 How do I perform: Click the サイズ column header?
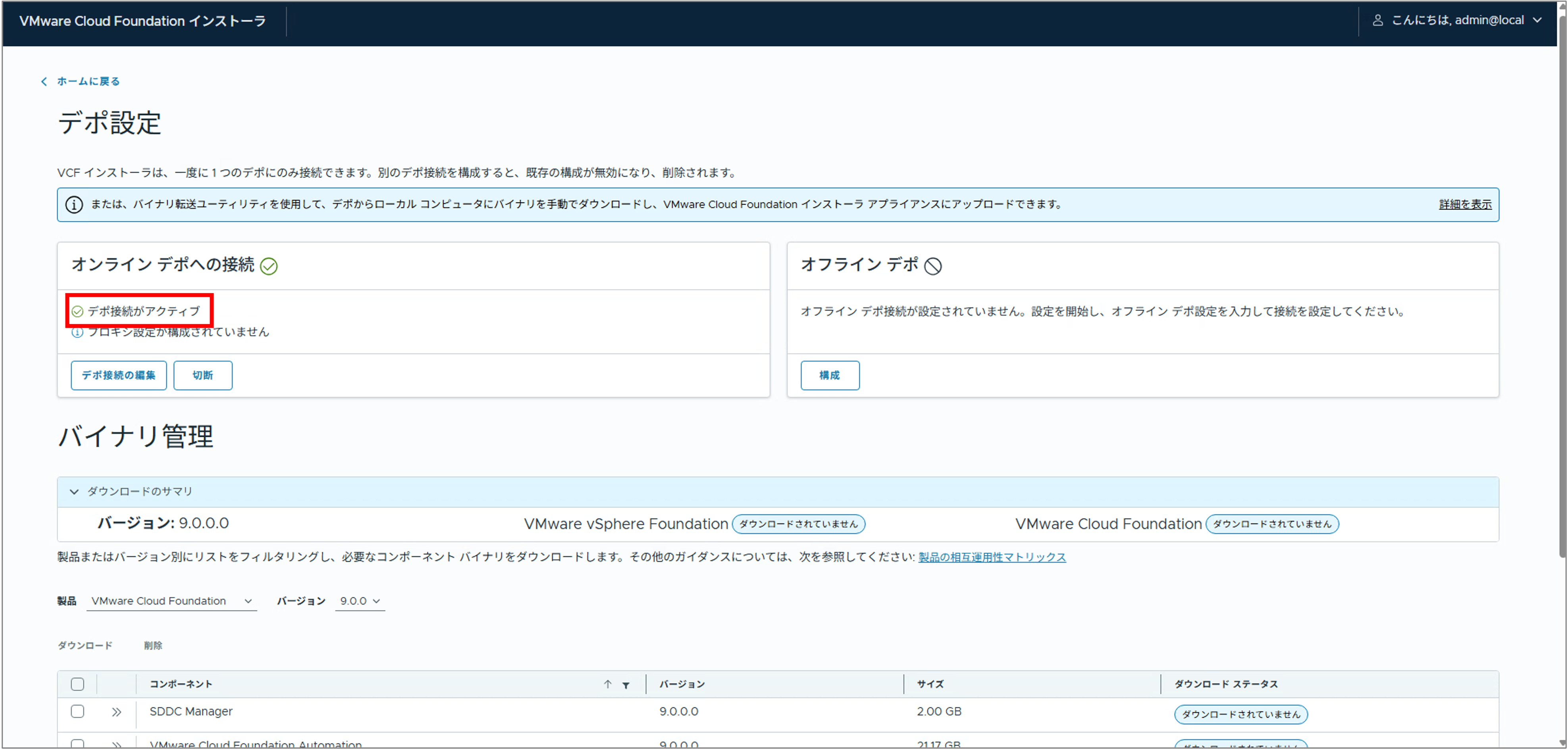pyautogui.click(x=930, y=684)
